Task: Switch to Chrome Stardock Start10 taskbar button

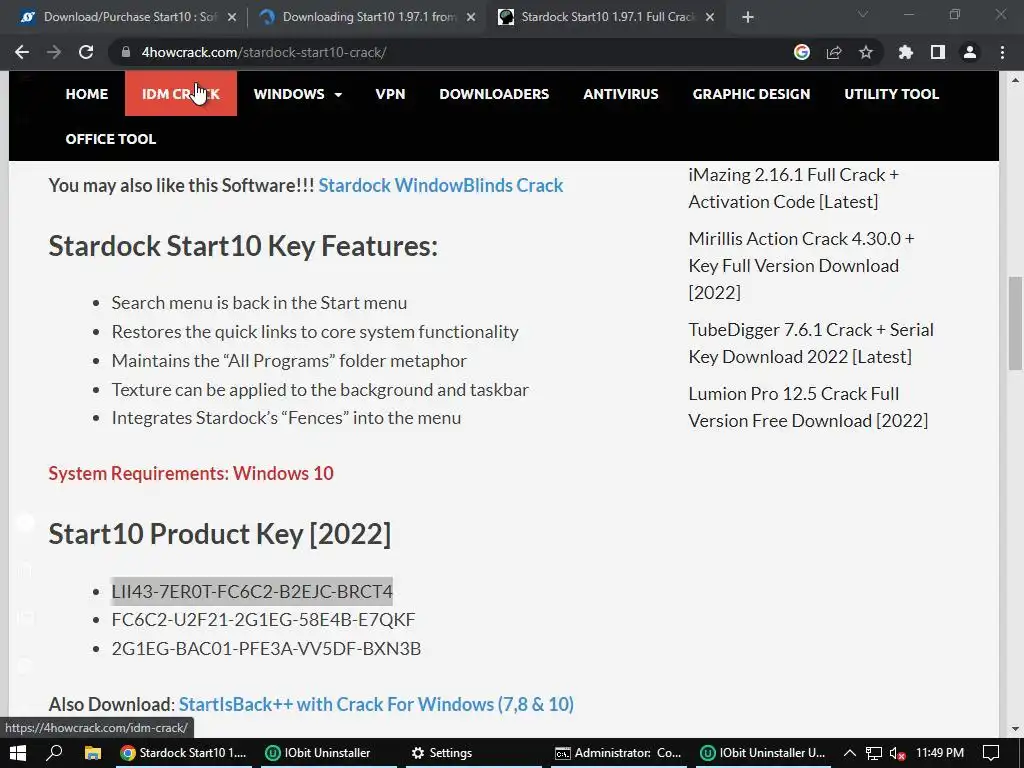Action: point(184,753)
